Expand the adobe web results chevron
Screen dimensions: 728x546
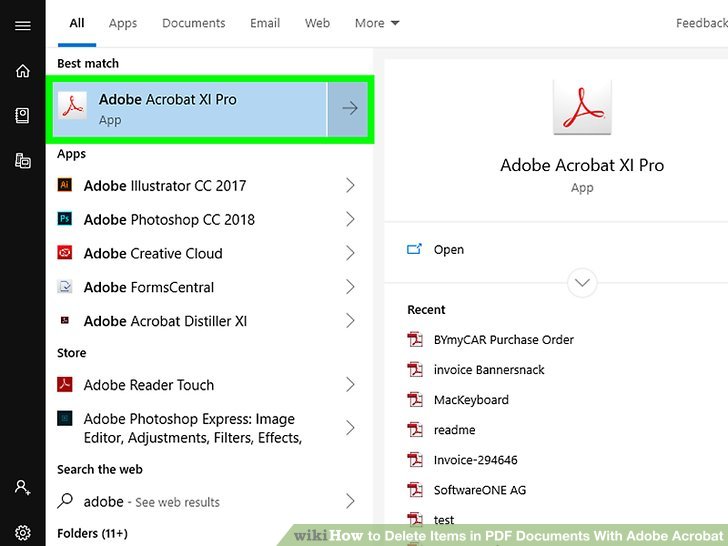pyautogui.click(x=351, y=501)
